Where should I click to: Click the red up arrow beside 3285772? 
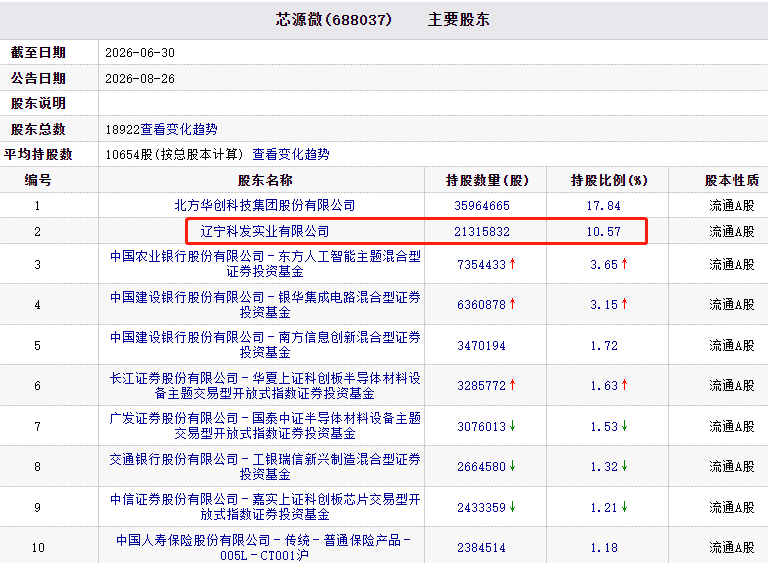coord(512,385)
